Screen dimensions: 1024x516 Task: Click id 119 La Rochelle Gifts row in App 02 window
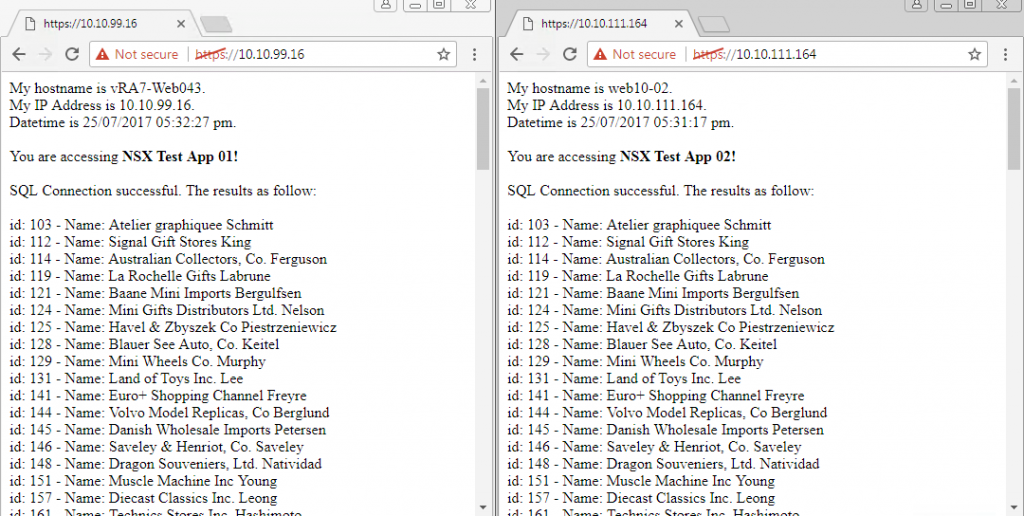[637, 276]
